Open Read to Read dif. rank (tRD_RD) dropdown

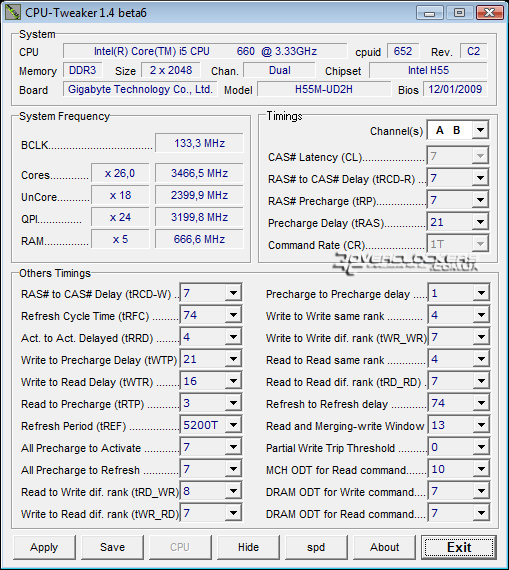pos(481,381)
